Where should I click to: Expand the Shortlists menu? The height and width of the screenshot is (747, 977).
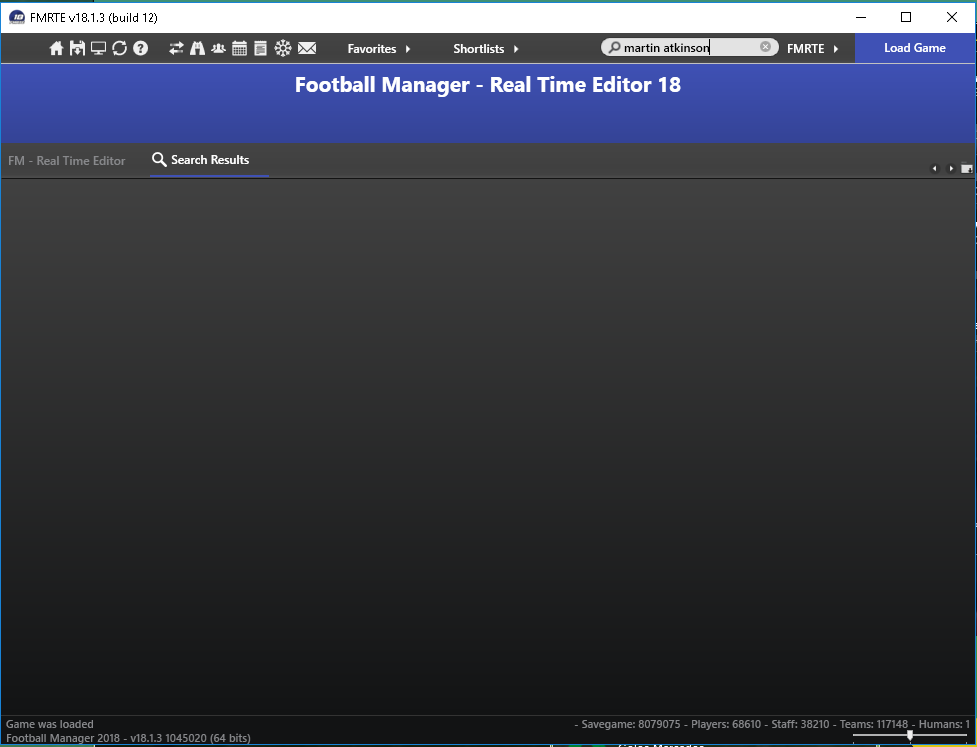[x=485, y=49]
